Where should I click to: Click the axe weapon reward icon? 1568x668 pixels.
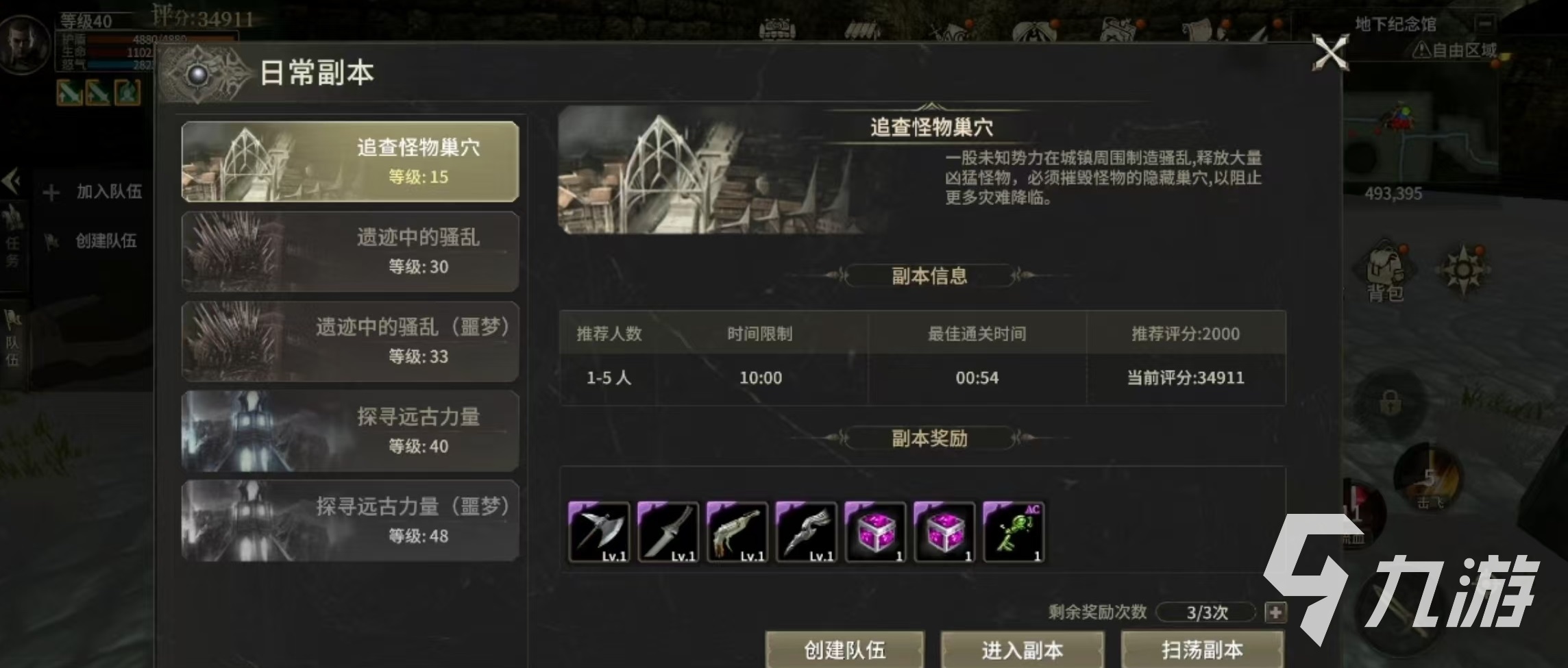(x=599, y=532)
